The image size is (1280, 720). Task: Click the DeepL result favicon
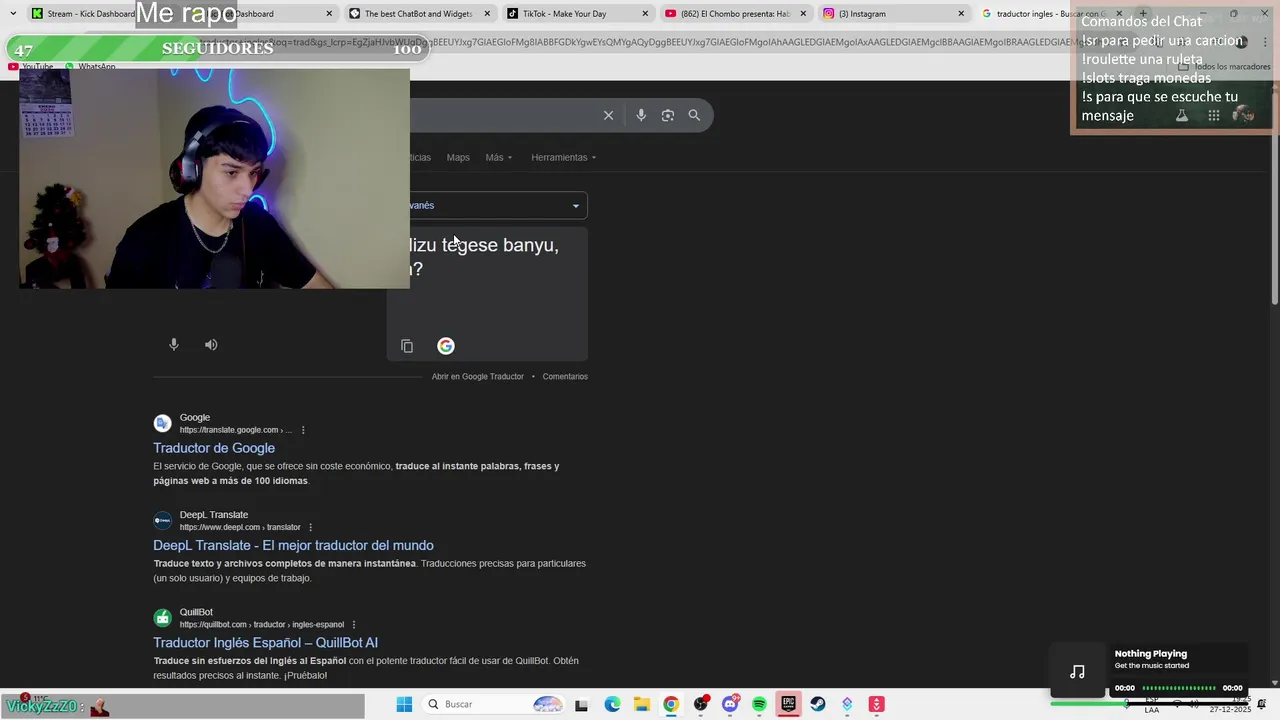pyautogui.click(x=162, y=520)
